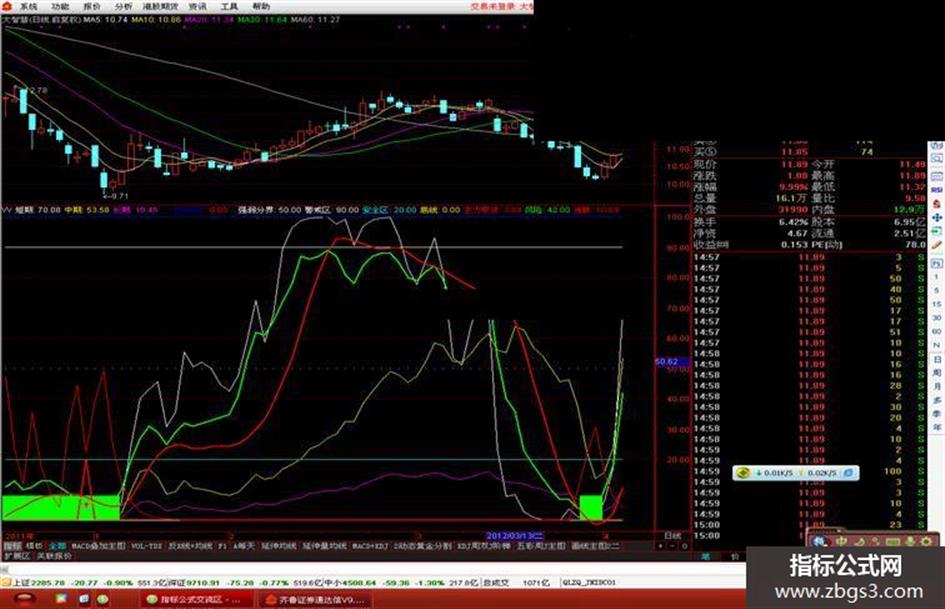Click the network speed widget coin icon
The image size is (945, 609).
pyautogui.click(x=742, y=473)
